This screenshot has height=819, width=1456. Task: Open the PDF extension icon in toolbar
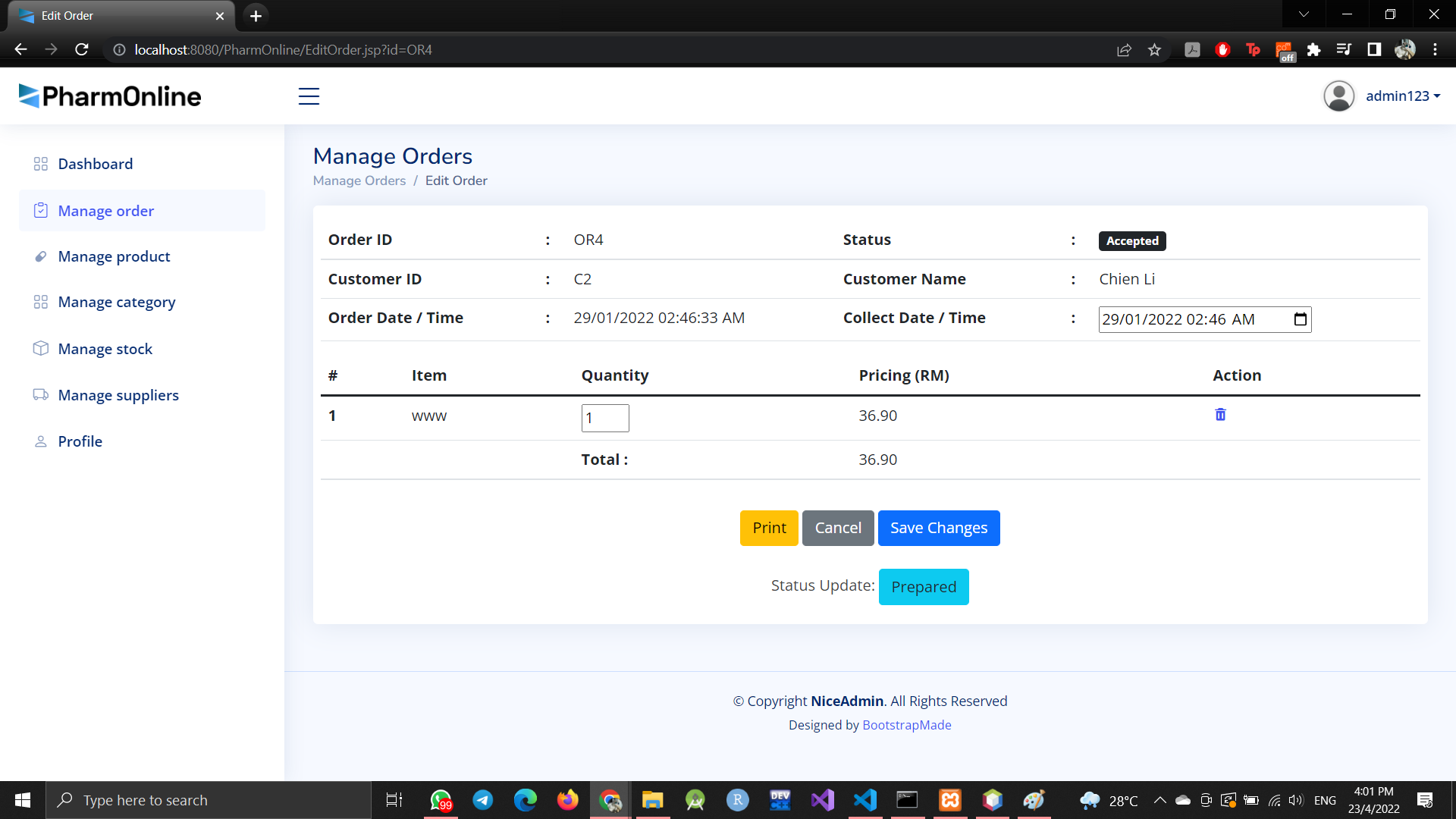point(1192,50)
